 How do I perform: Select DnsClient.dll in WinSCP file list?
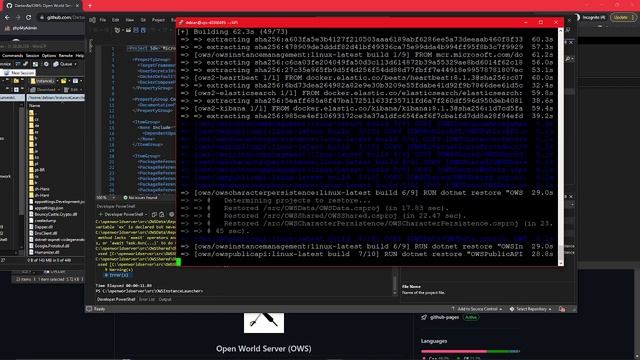click(43, 233)
